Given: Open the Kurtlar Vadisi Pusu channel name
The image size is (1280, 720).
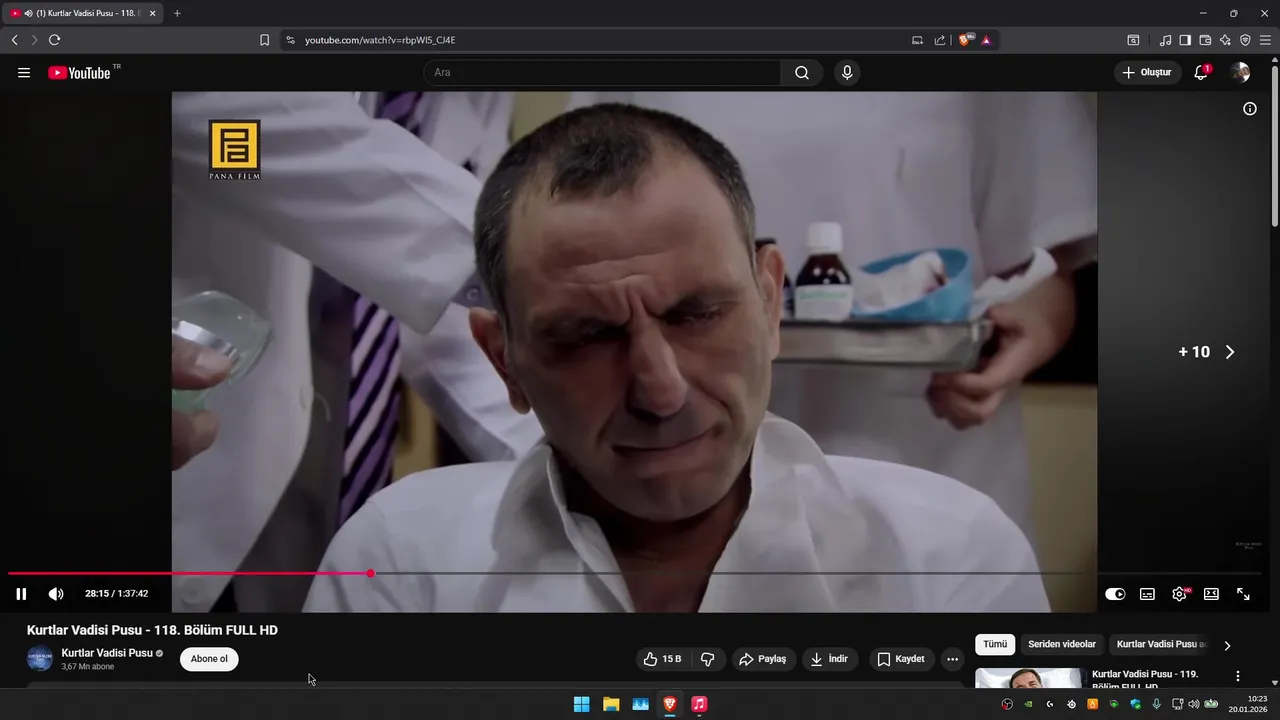Looking at the screenshot, I should (107, 653).
